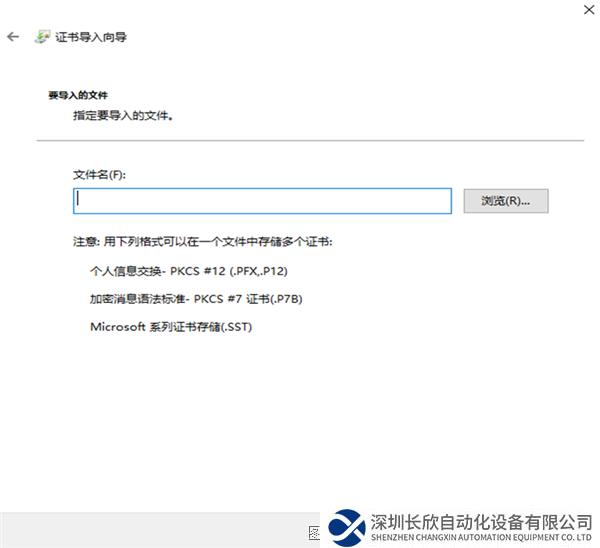Close the certificate import wizard window
600x548 pixels.
pos(583,10)
